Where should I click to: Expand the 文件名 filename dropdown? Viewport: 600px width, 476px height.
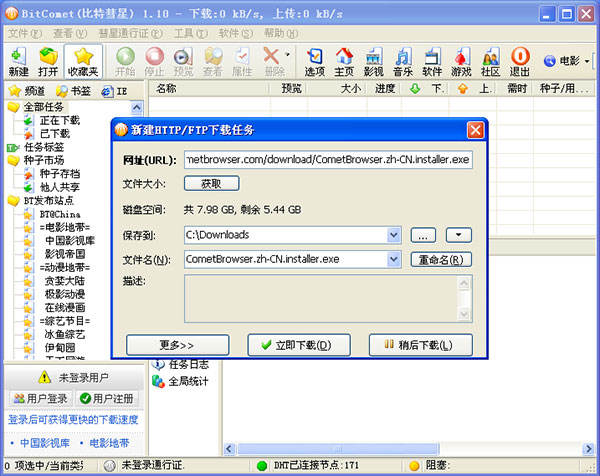coord(394,259)
